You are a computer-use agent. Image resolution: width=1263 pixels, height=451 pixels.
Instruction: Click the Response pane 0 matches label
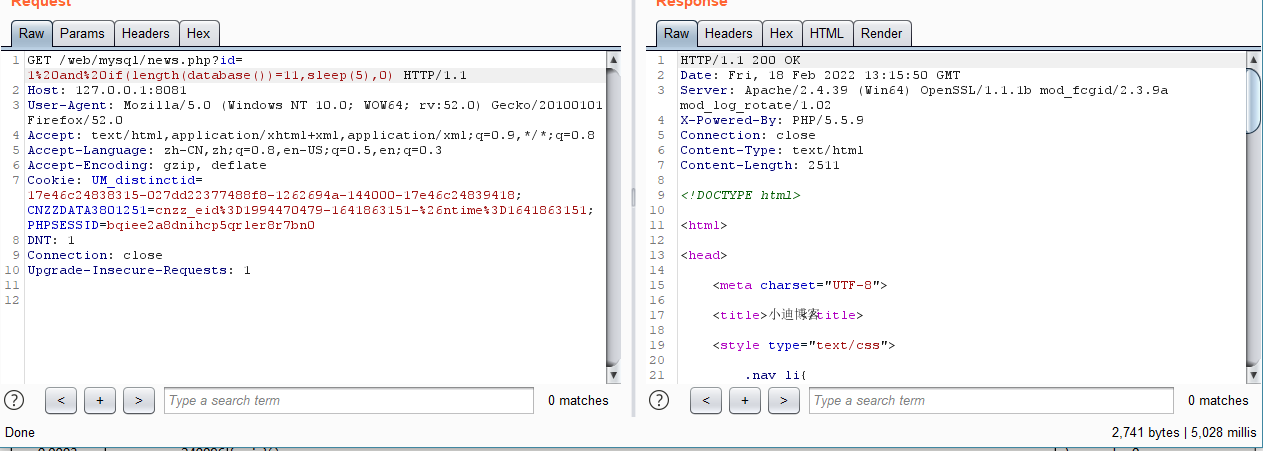pos(1218,400)
